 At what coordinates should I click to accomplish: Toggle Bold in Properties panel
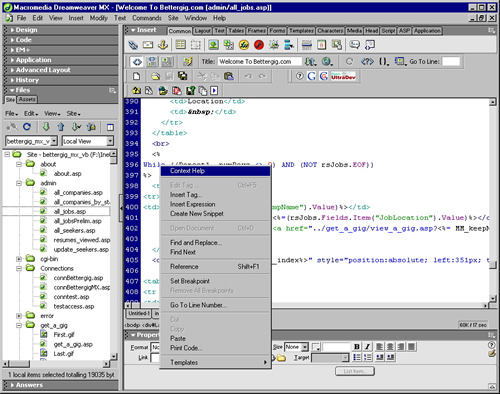click(x=357, y=347)
